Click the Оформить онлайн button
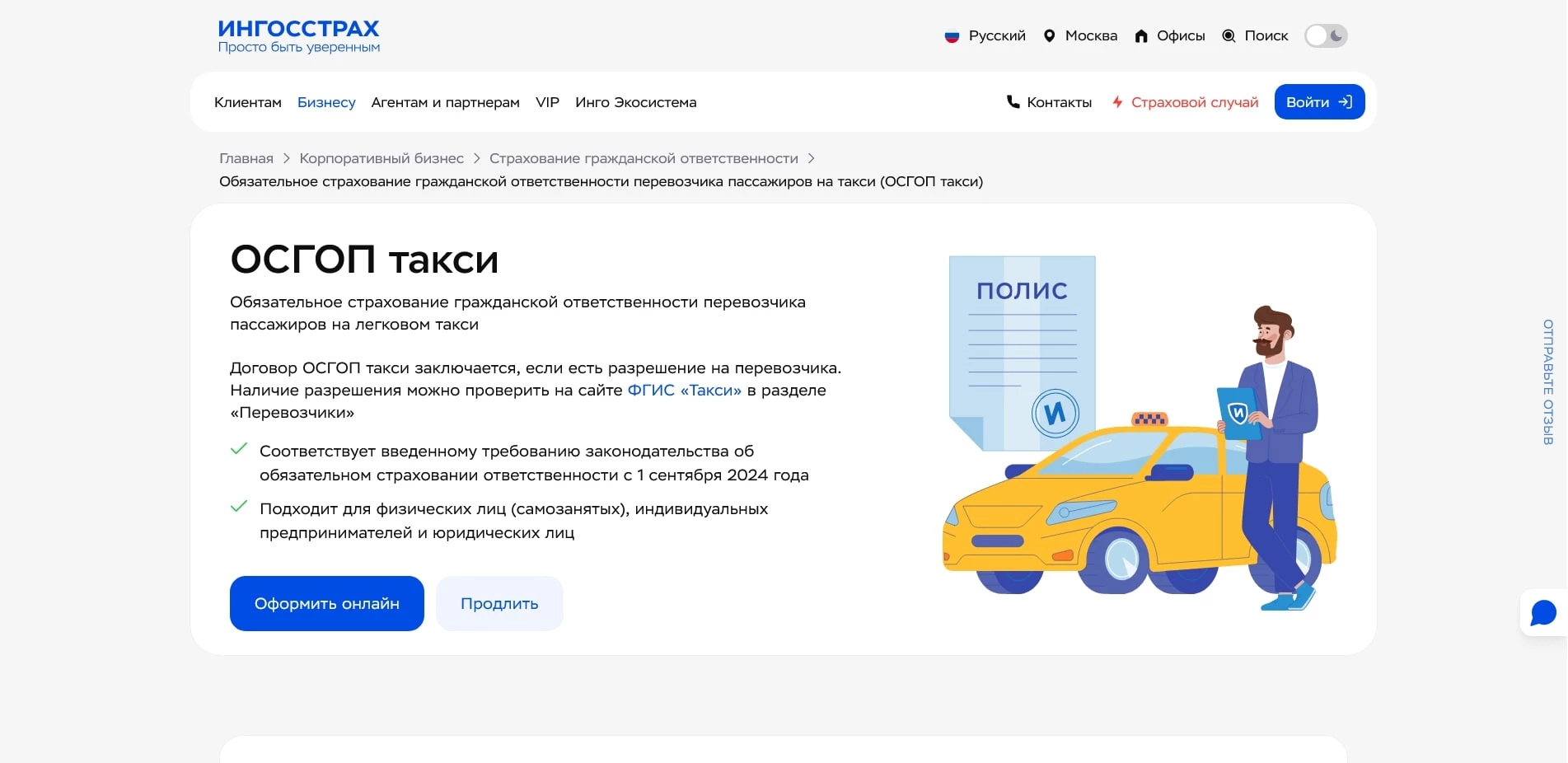This screenshot has height=763, width=1568. coord(326,602)
